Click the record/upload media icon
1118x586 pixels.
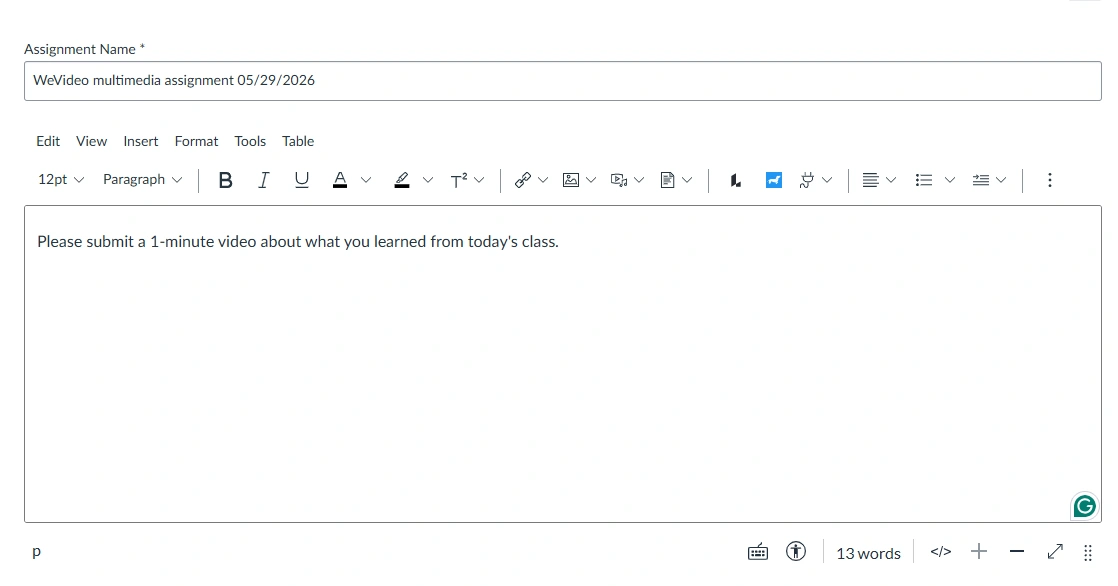pos(619,180)
